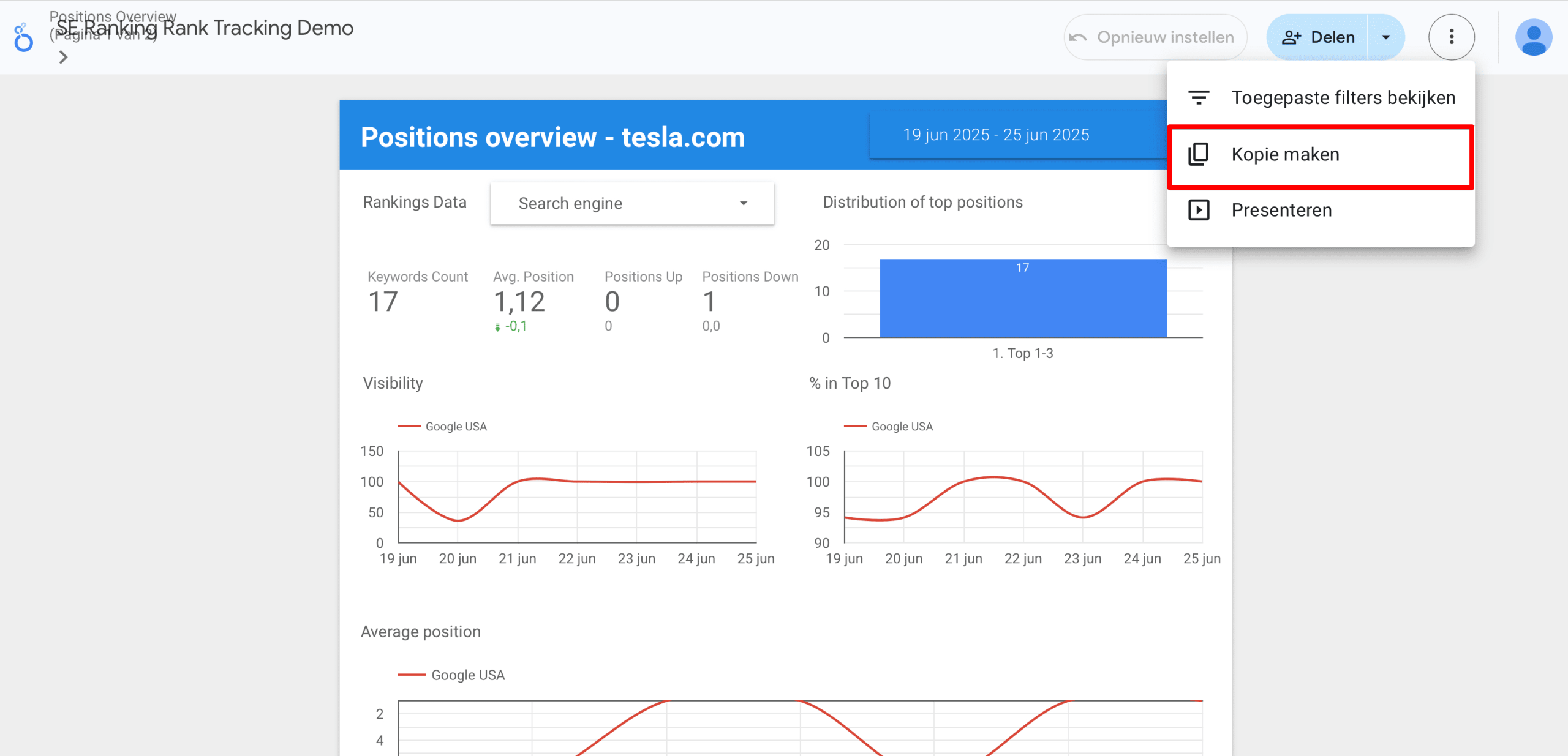Click the Opnieuw instellen button
Viewport: 1568px width, 756px height.
(1155, 37)
